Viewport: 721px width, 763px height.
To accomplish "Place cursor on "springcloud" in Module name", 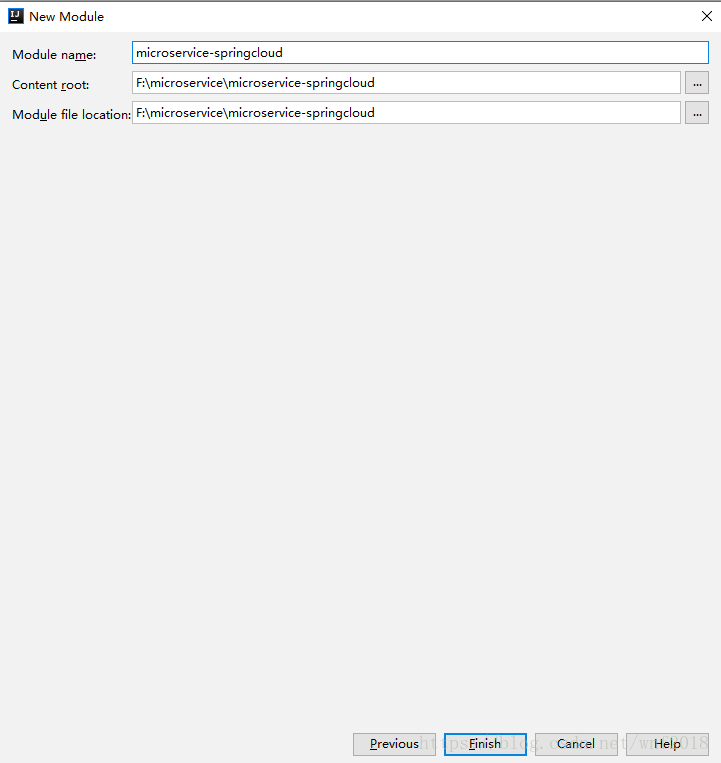I will (x=248, y=53).
